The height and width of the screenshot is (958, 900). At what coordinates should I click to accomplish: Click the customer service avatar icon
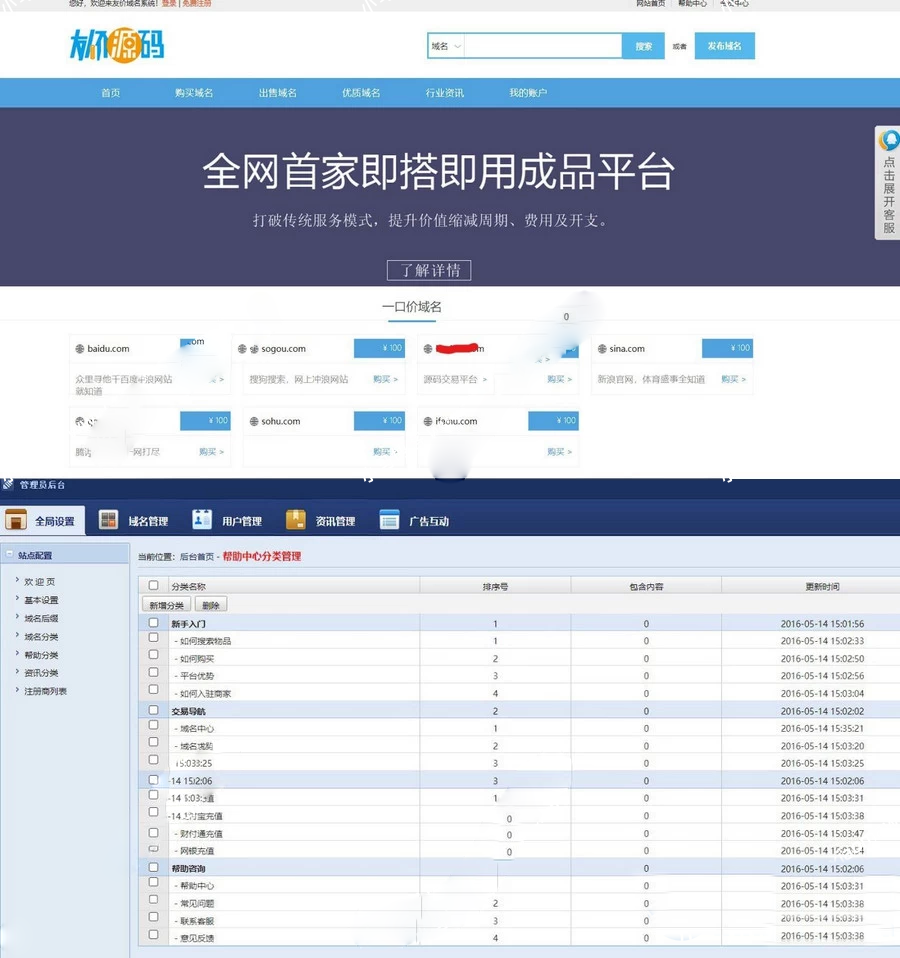click(x=889, y=141)
